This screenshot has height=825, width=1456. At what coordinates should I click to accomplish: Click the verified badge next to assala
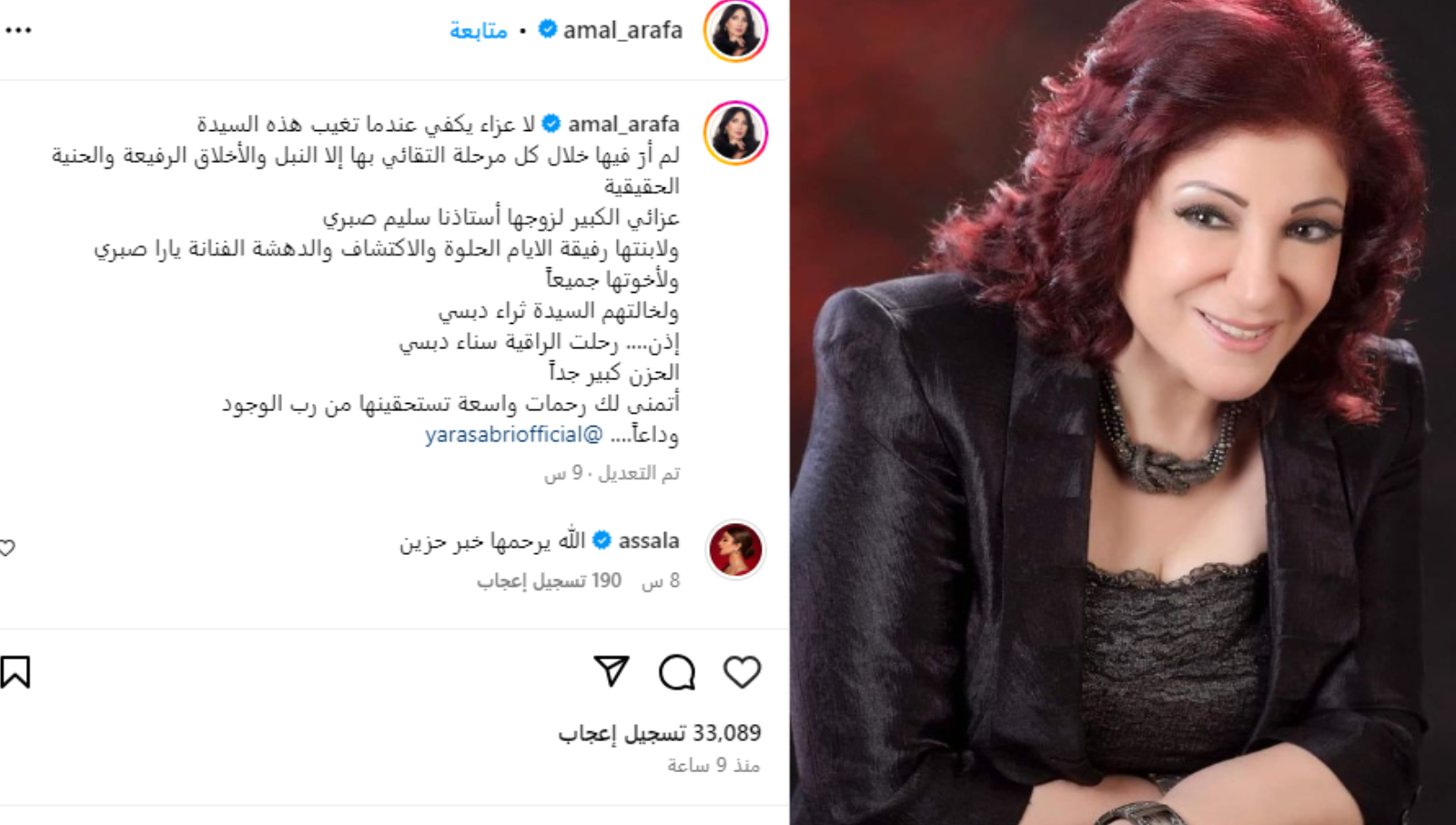click(602, 540)
